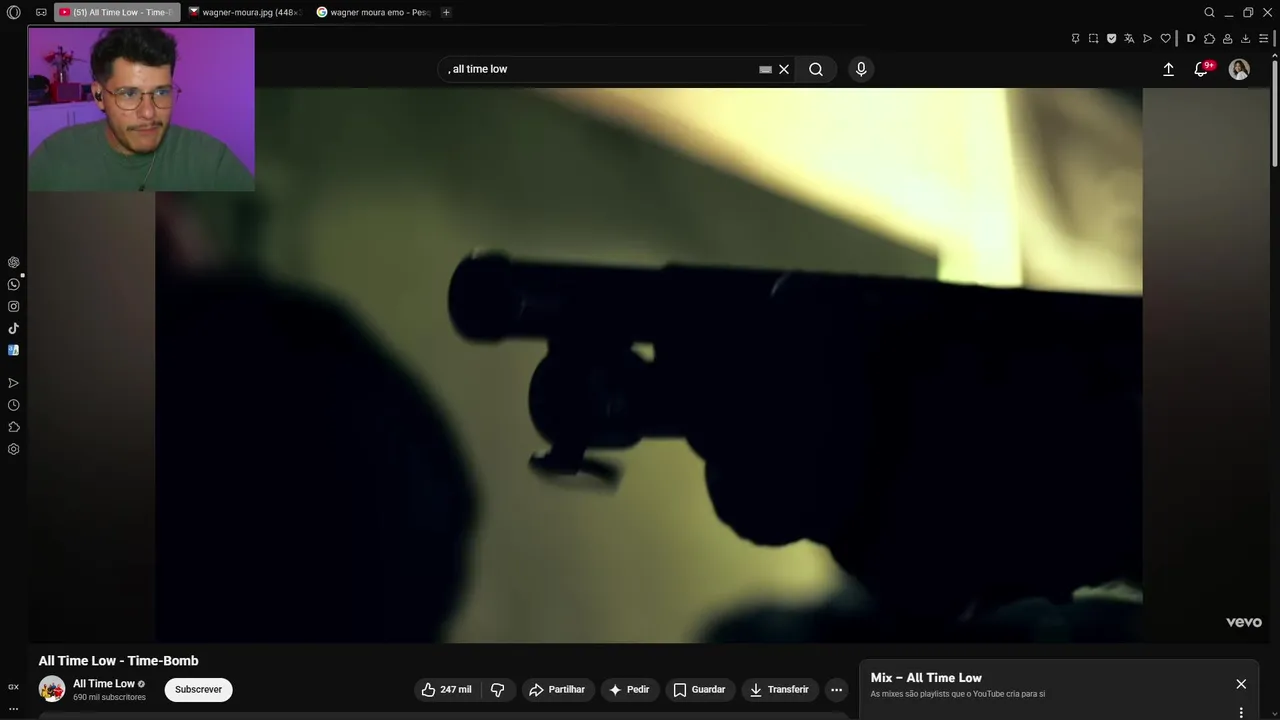Viewport: 1280px width, 720px height.
Task: Click the 690 mil subscritores text
Action: click(109, 697)
